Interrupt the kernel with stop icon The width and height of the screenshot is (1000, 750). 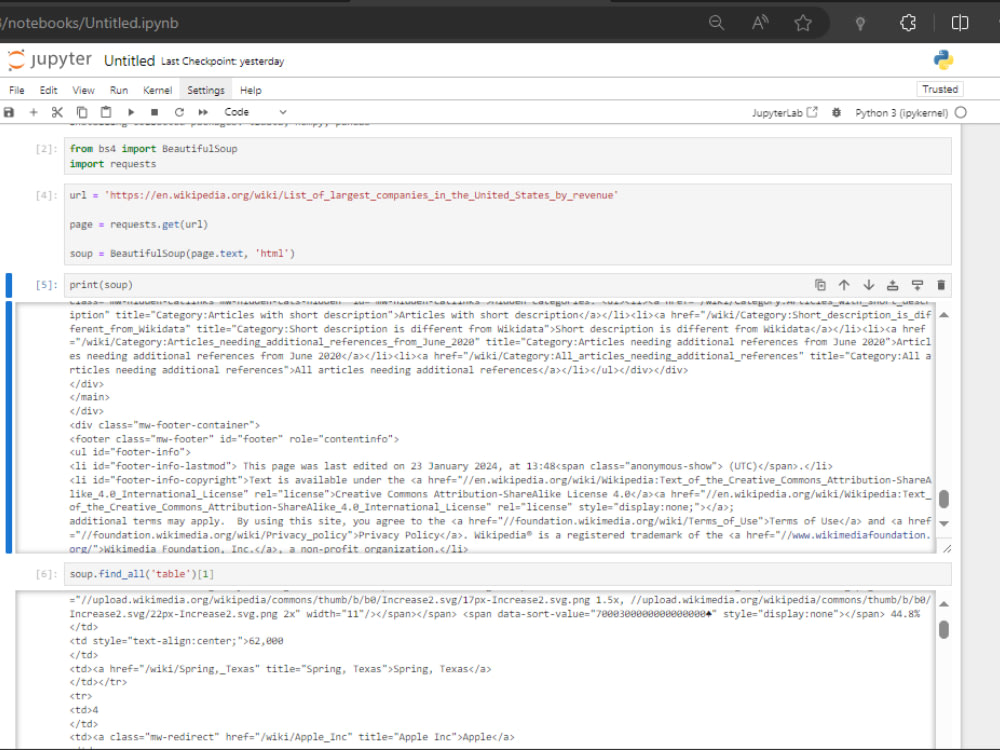pyautogui.click(x=156, y=112)
